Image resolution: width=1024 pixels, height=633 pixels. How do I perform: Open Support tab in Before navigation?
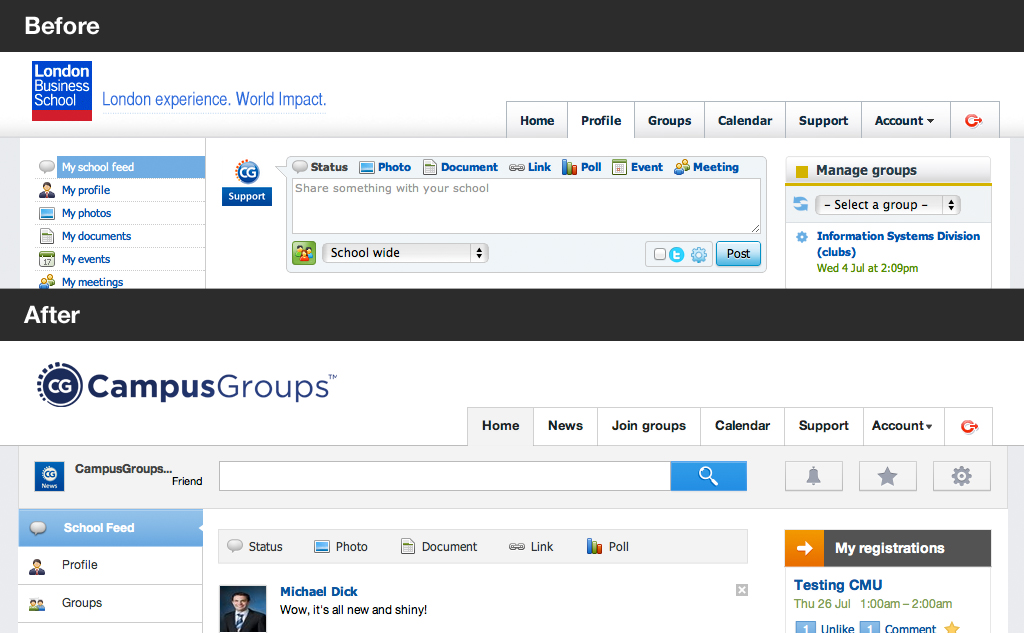[x=823, y=120]
